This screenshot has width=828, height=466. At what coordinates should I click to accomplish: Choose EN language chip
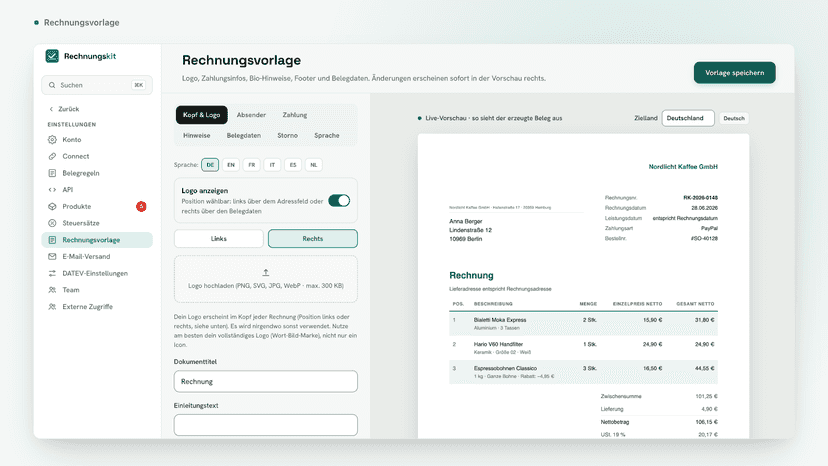click(x=231, y=165)
